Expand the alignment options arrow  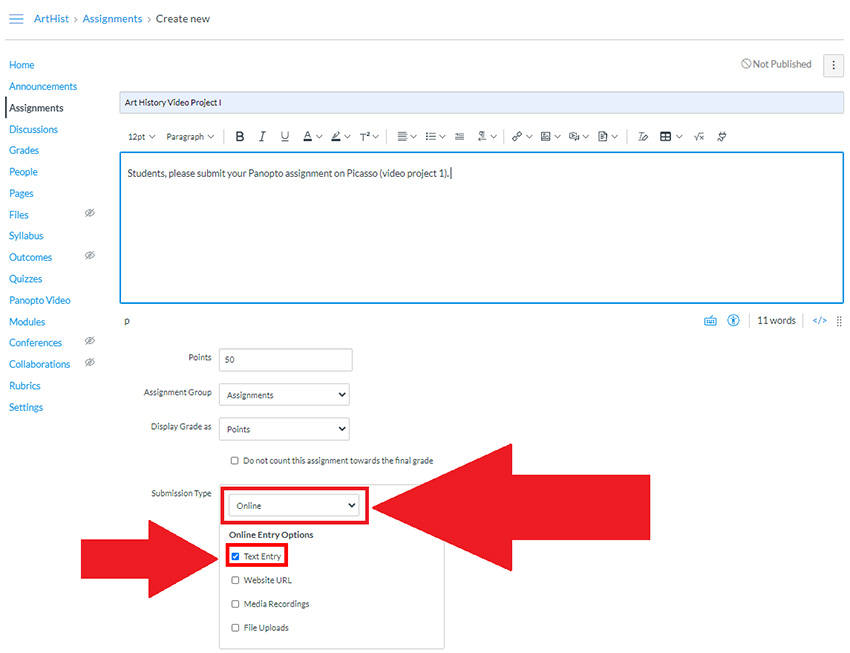point(414,137)
